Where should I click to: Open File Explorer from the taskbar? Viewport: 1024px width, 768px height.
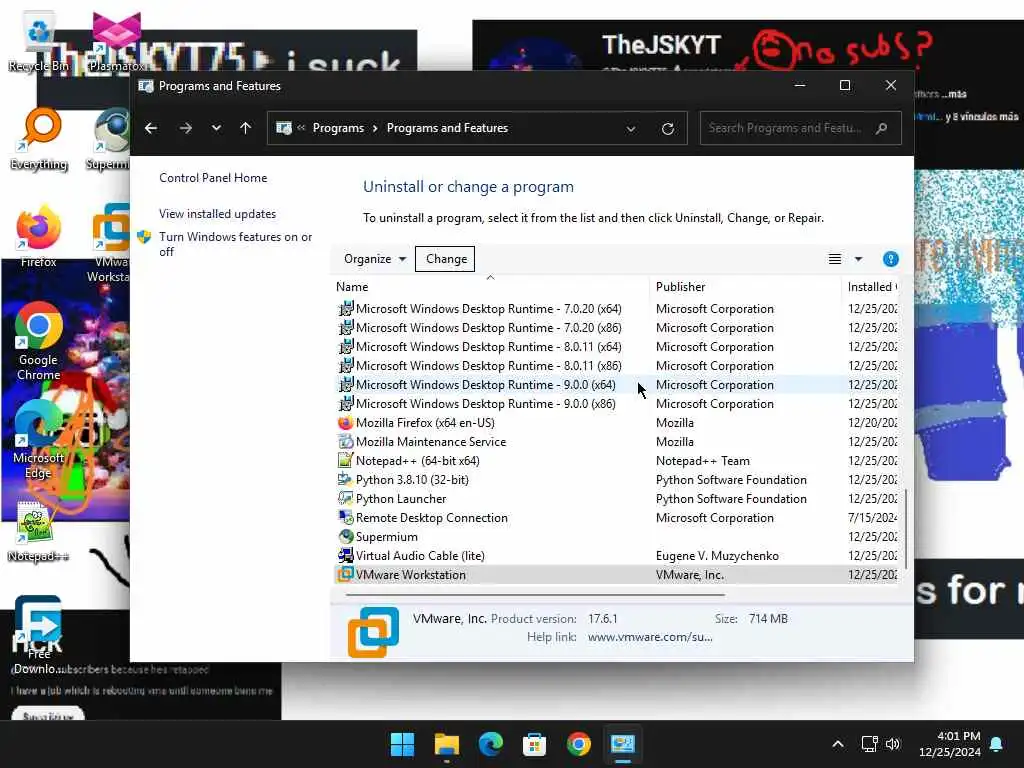coord(447,744)
